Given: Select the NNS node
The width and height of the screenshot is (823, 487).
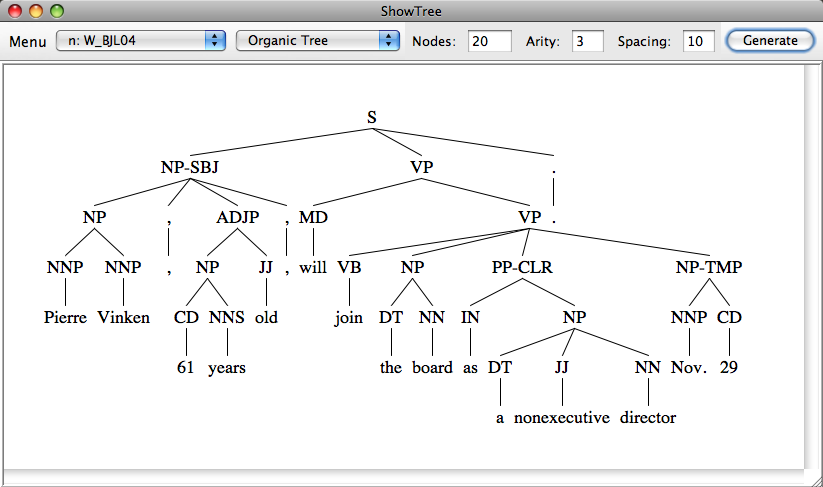Looking at the screenshot, I should click(x=227, y=317).
